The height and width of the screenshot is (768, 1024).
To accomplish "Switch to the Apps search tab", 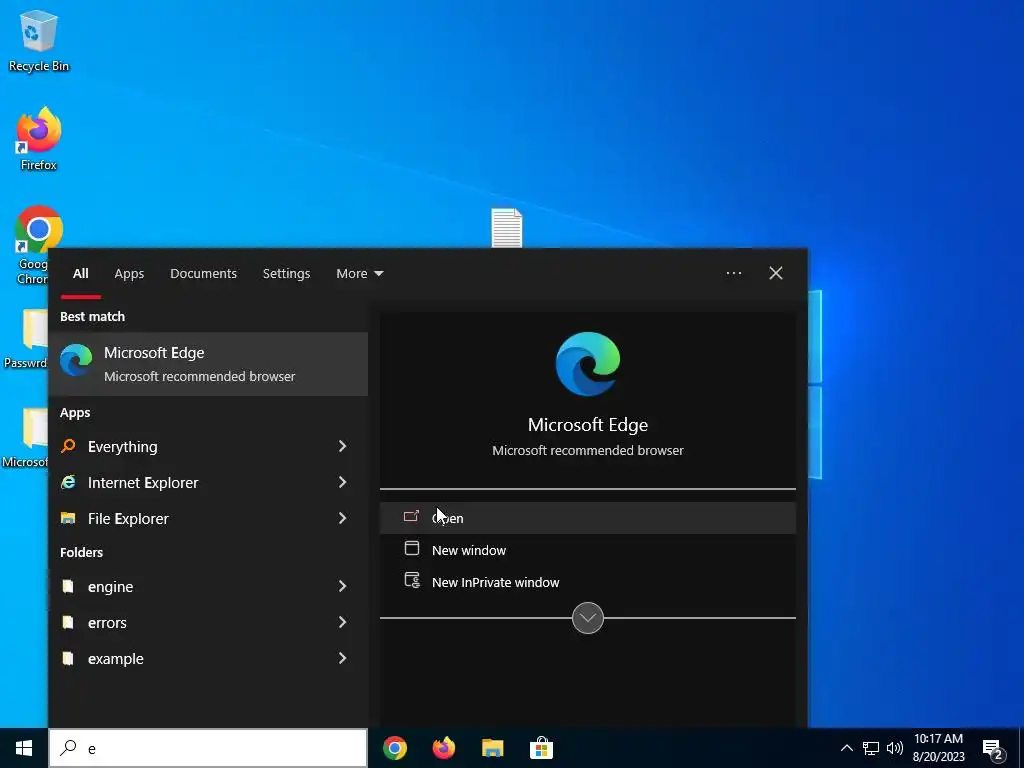I will click(x=129, y=274).
